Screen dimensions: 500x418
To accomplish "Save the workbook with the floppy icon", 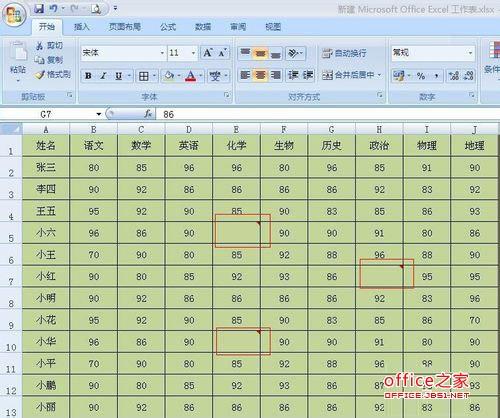I will pyautogui.click(x=39, y=9).
